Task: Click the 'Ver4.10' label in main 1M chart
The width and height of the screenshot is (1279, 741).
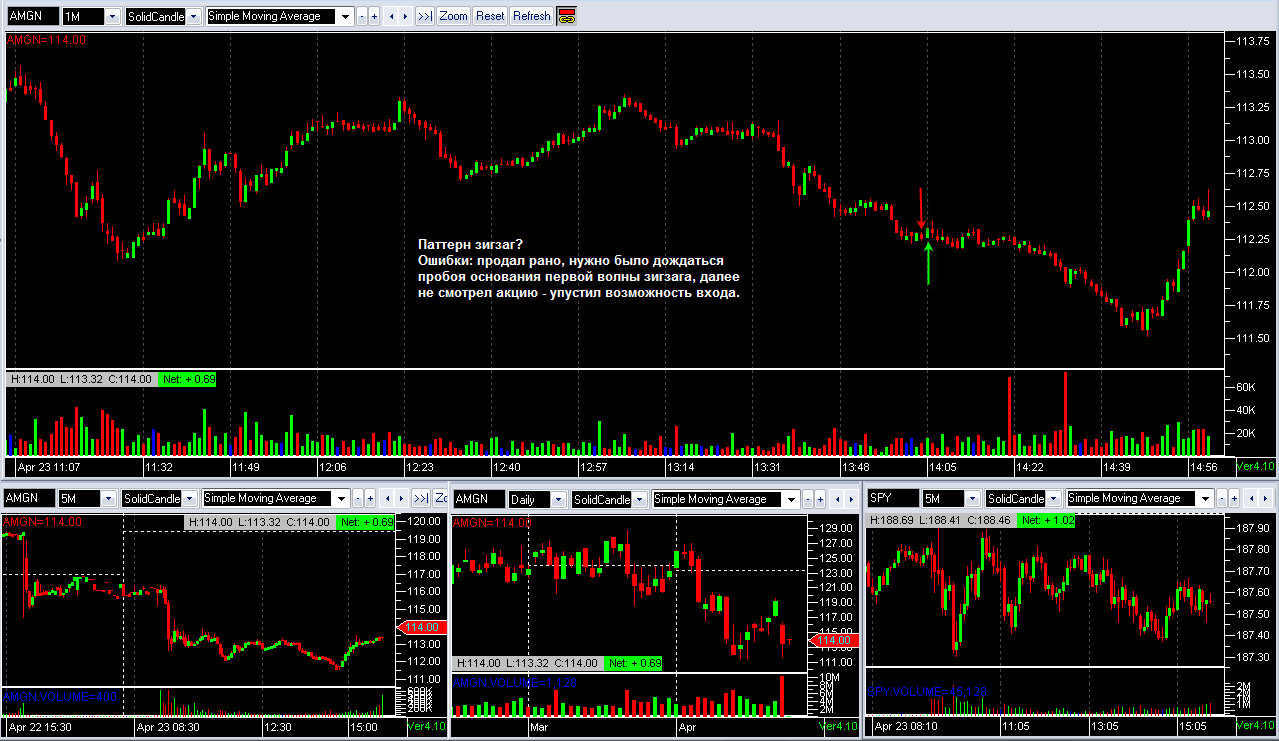Action: [x=1256, y=467]
